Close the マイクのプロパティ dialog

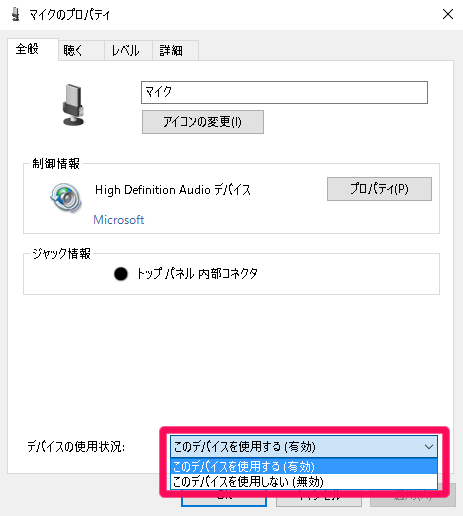(448, 14)
